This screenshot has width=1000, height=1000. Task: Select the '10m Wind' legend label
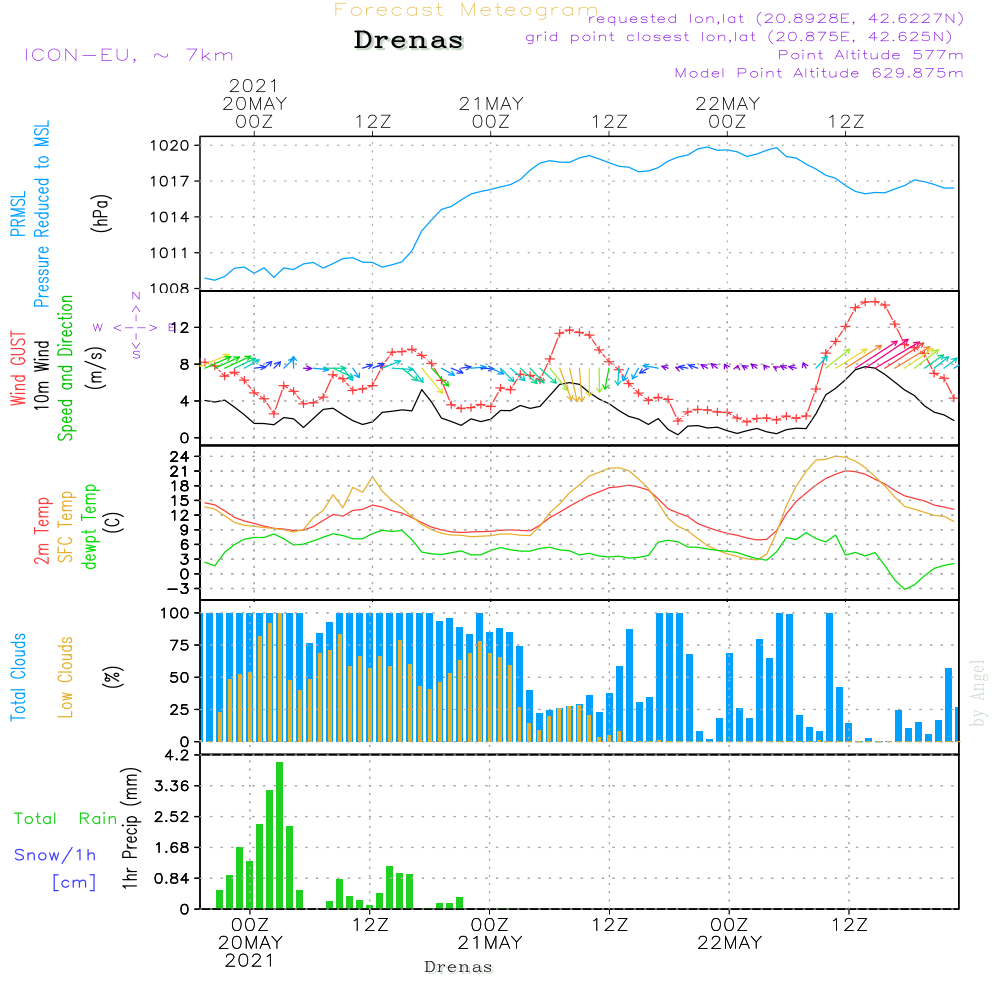point(41,374)
